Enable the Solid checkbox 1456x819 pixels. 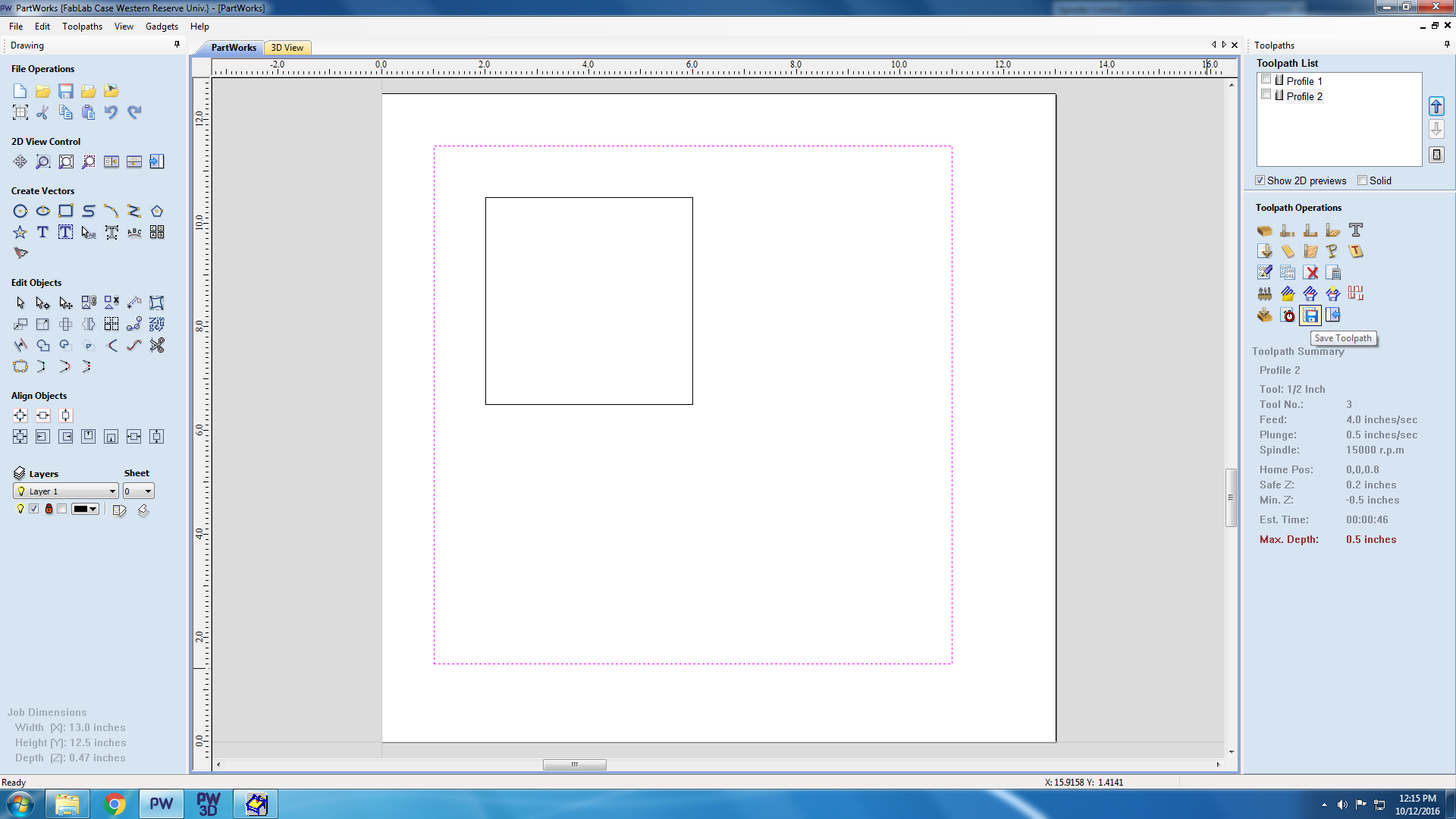pyautogui.click(x=1363, y=180)
